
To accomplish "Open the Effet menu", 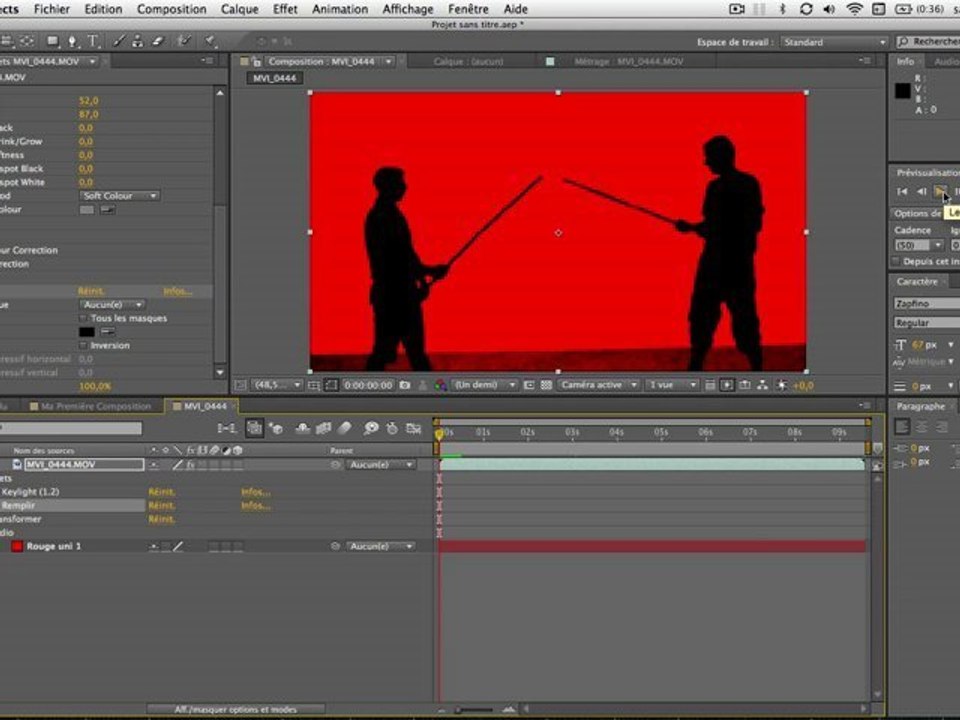I will (285, 9).
